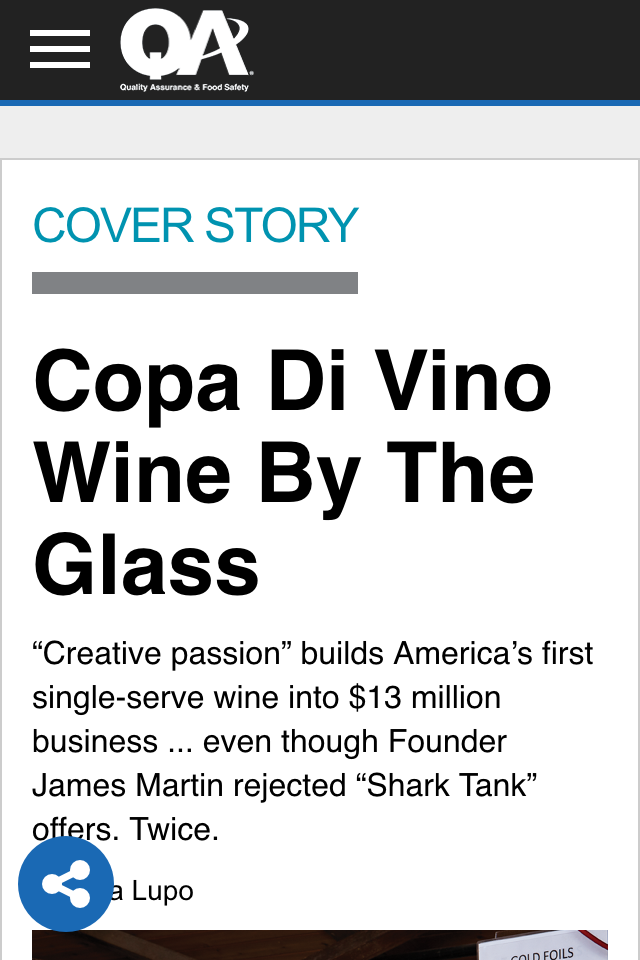Click the 'Copa Di Vino' headline line
Image resolution: width=640 pixels, height=960 pixels.
(x=293, y=382)
